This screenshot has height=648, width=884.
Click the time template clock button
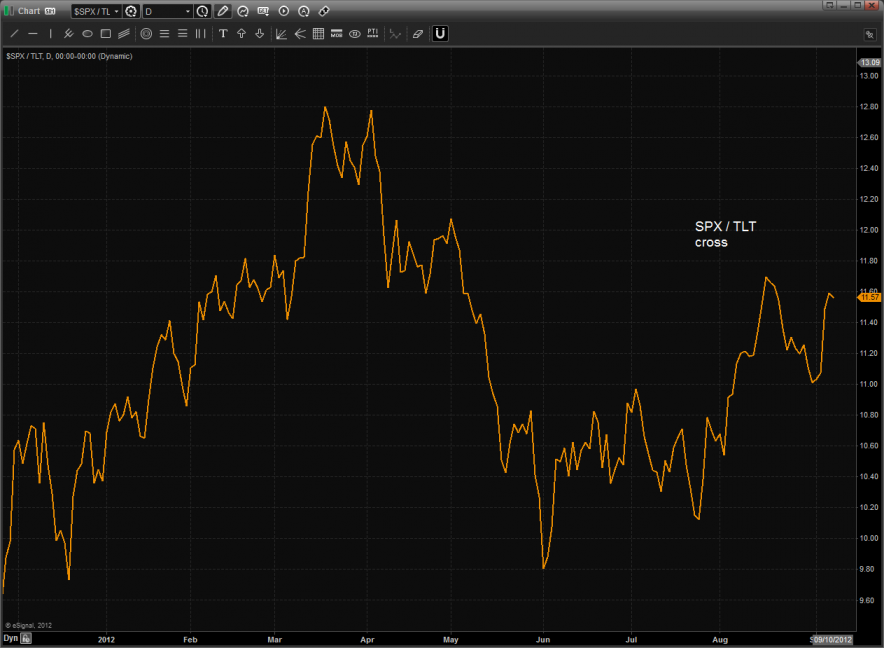point(203,11)
